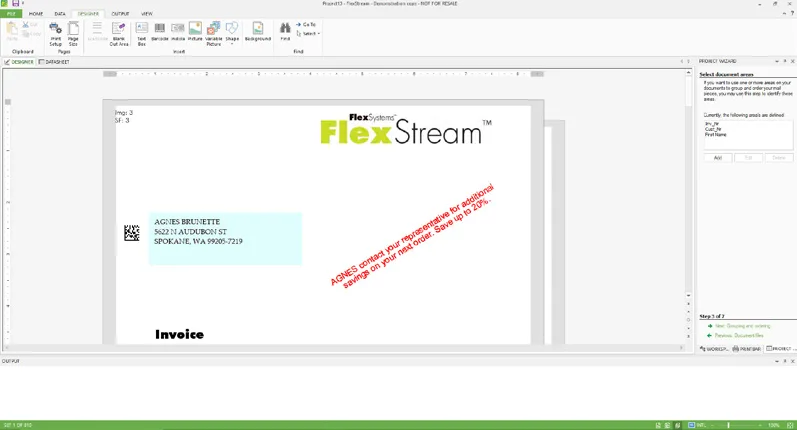Switch to the OUTPUT ribbon tab
Image resolution: width=797 pixels, height=430 pixels.
click(x=120, y=14)
